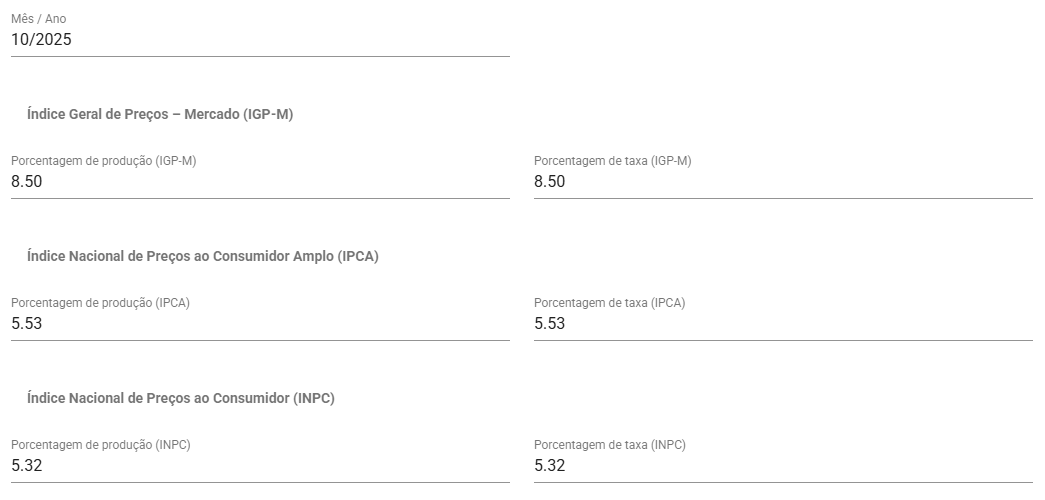
Task: Click the "Porcentagem de taxa (INPC)" label
Action: tap(610, 445)
